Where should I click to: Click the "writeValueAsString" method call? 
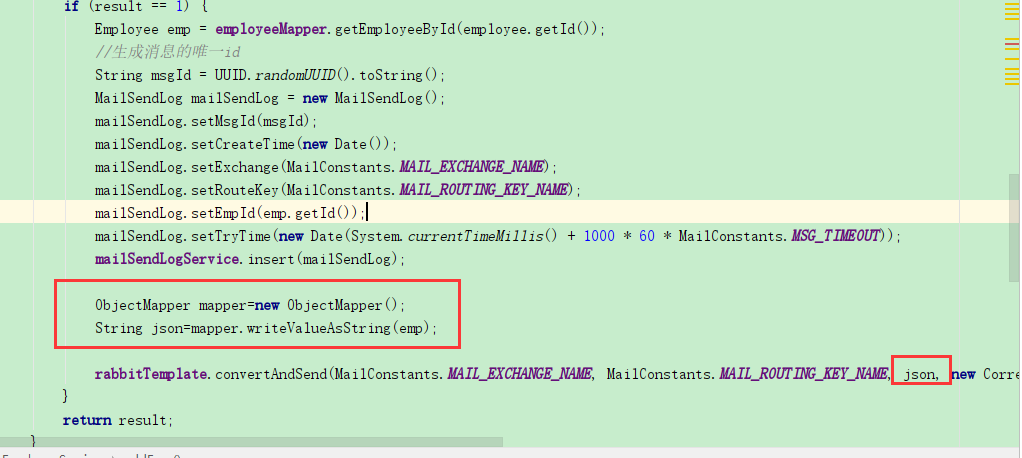click(x=318, y=328)
